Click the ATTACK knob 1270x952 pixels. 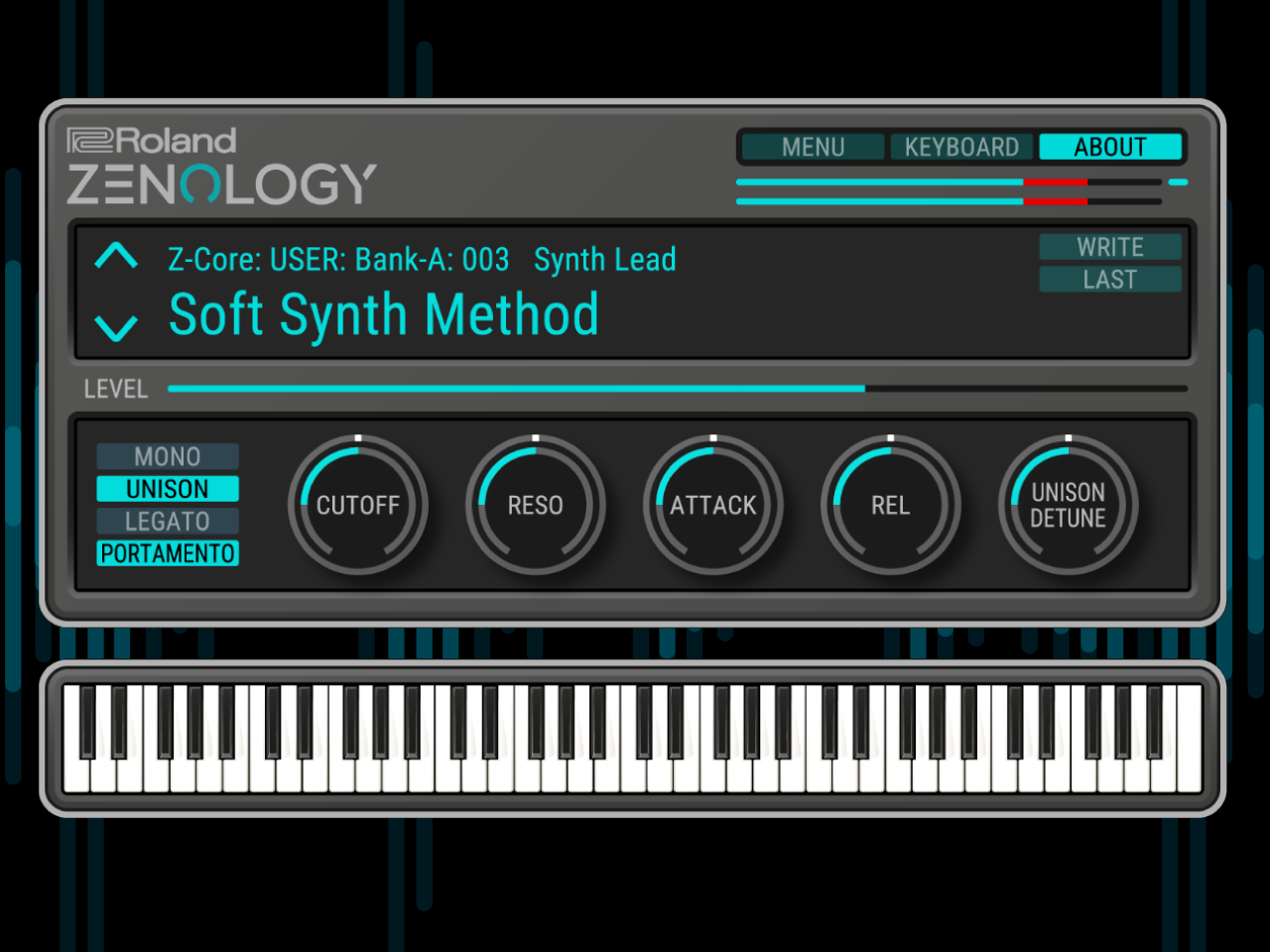(713, 505)
